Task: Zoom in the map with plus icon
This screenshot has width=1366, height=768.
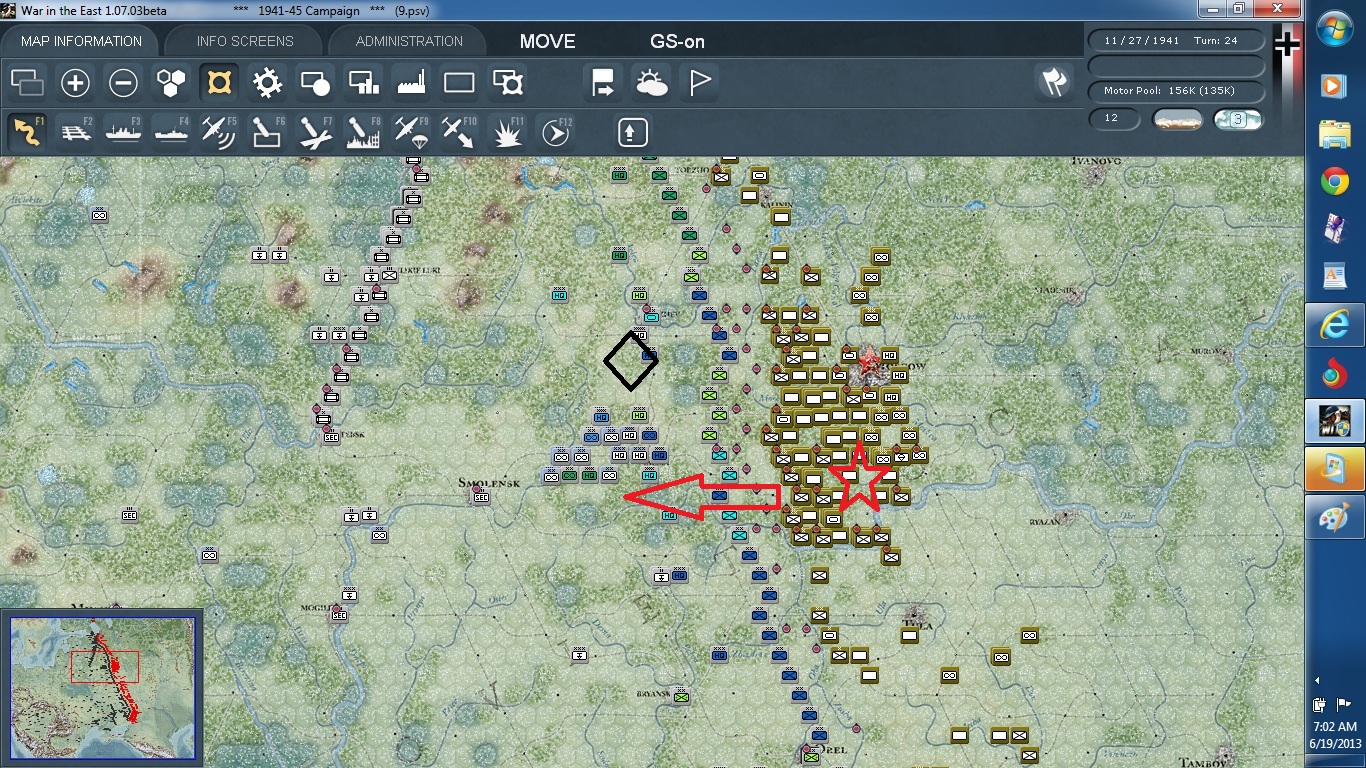Action: click(75, 82)
